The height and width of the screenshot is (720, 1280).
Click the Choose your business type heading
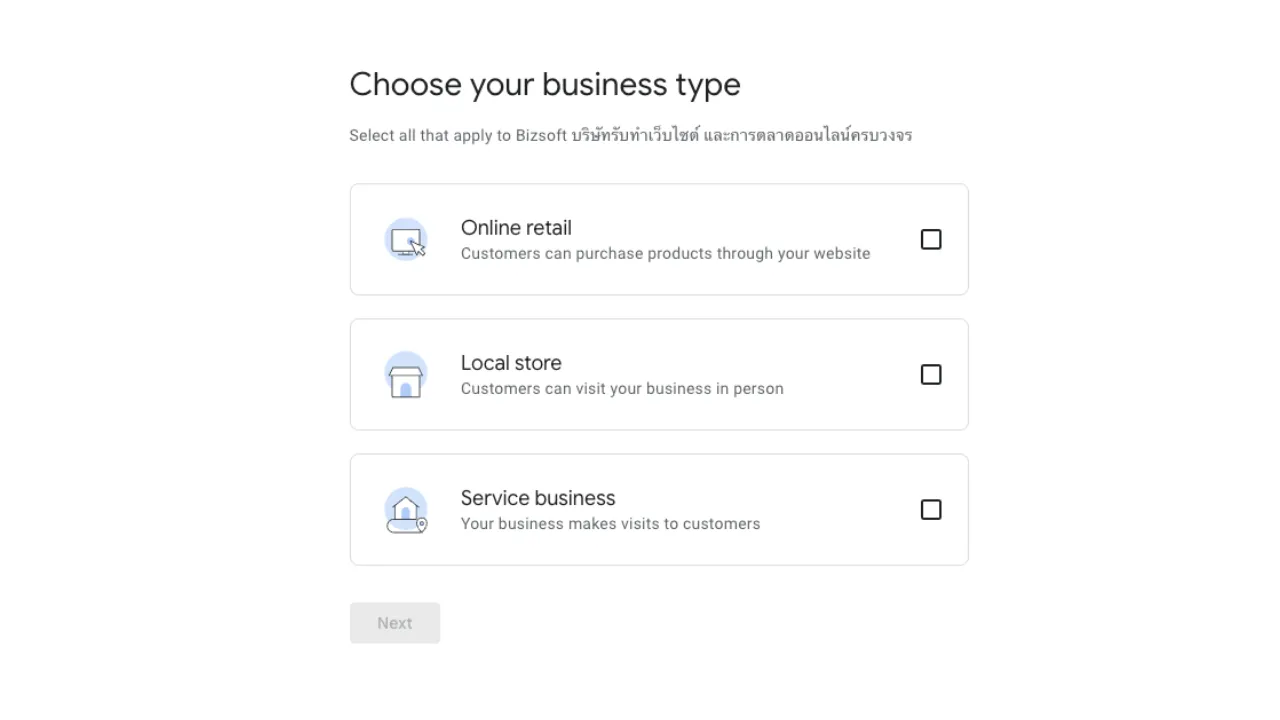(x=545, y=84)
